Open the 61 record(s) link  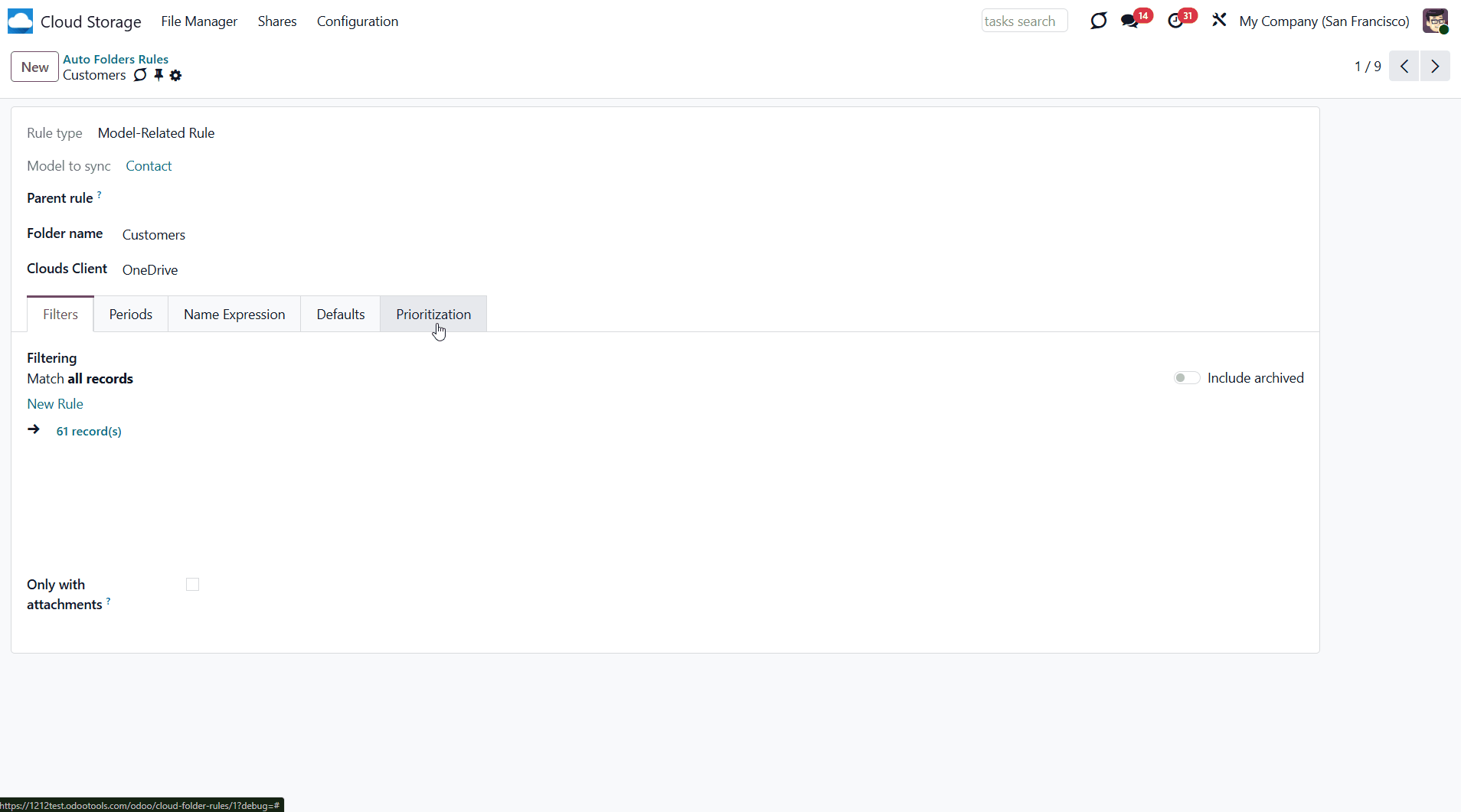click(89, 432)
